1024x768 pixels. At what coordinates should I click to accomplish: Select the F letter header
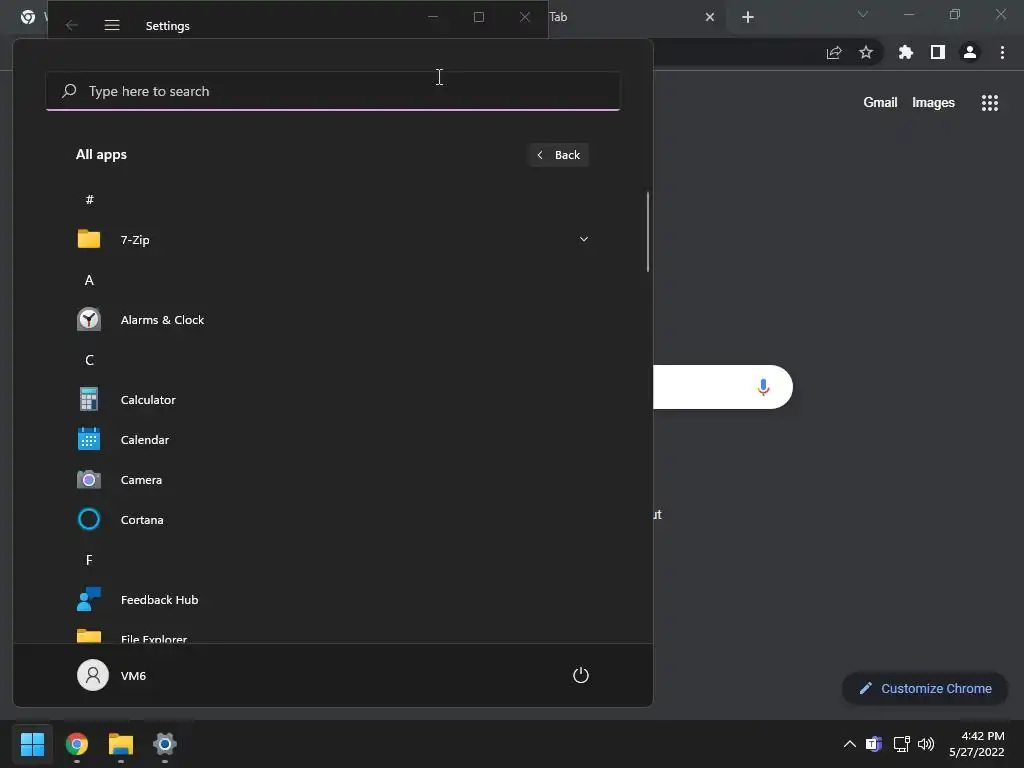(x=89, y=560)
